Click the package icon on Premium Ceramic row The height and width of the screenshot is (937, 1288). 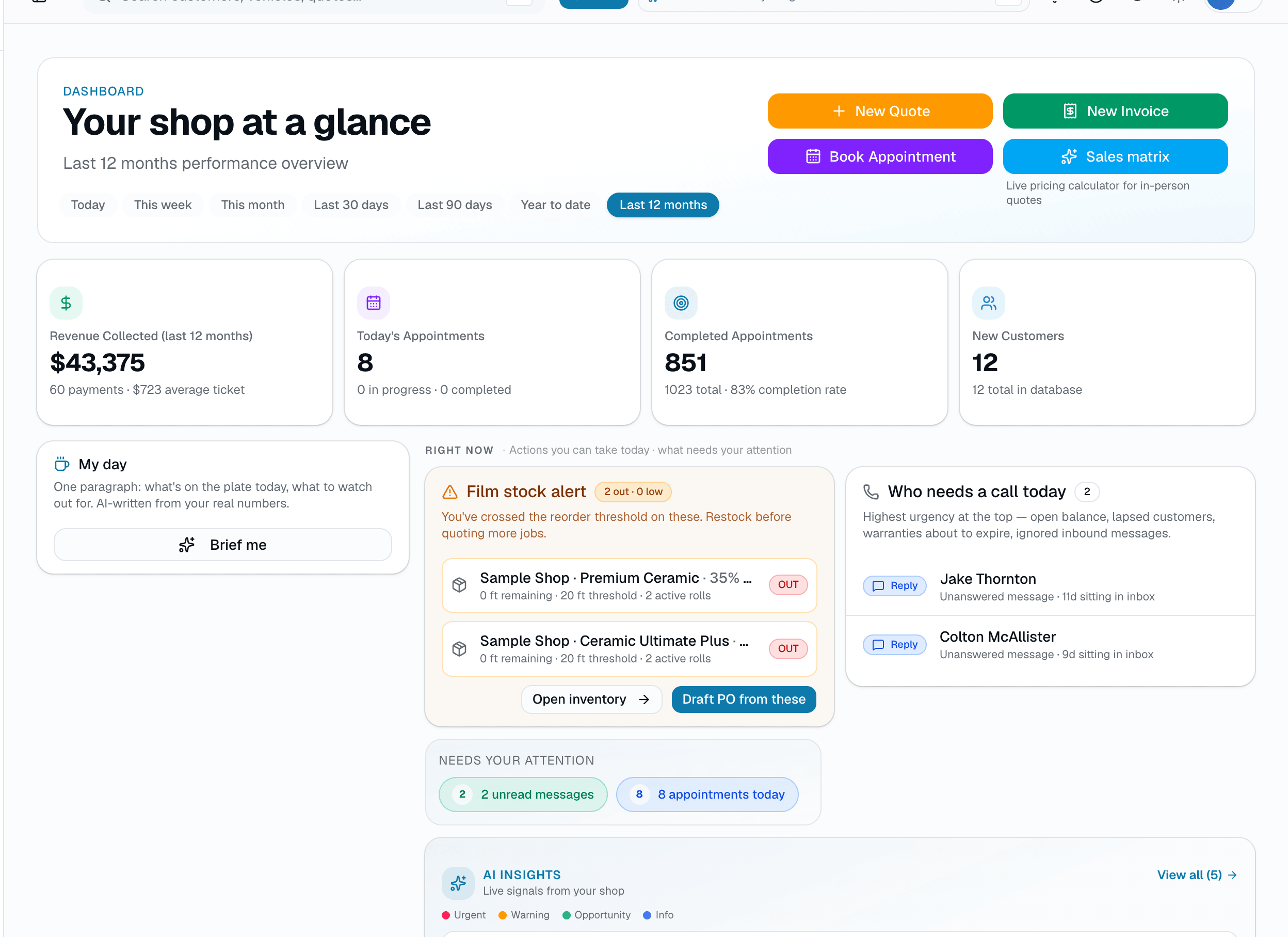(x=459, y=585)
